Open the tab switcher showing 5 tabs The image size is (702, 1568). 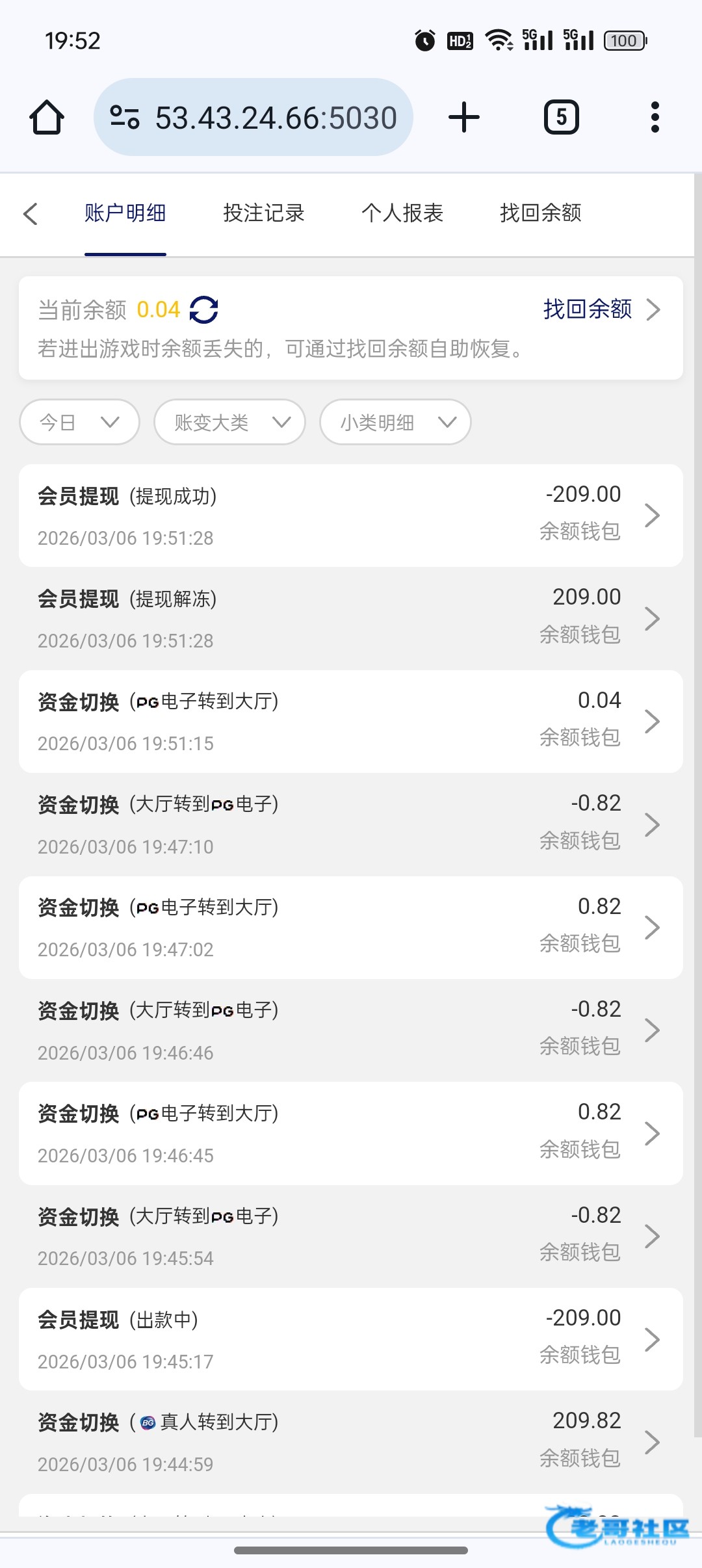pos(561,118)
